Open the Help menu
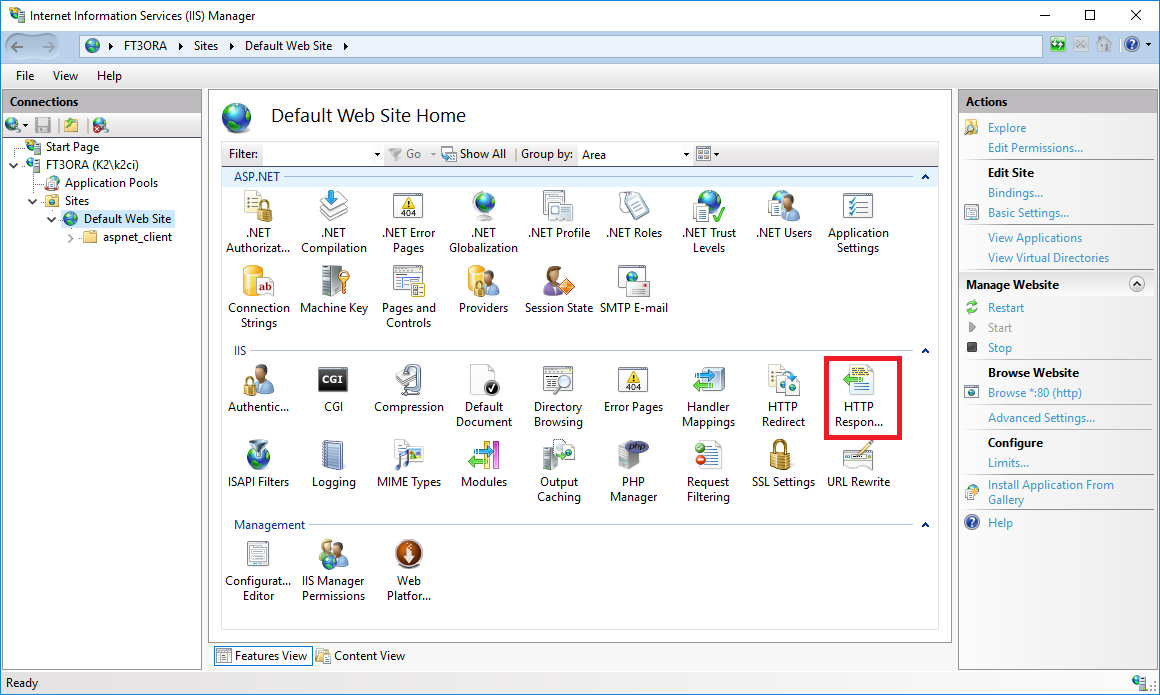 click(109, 75)
